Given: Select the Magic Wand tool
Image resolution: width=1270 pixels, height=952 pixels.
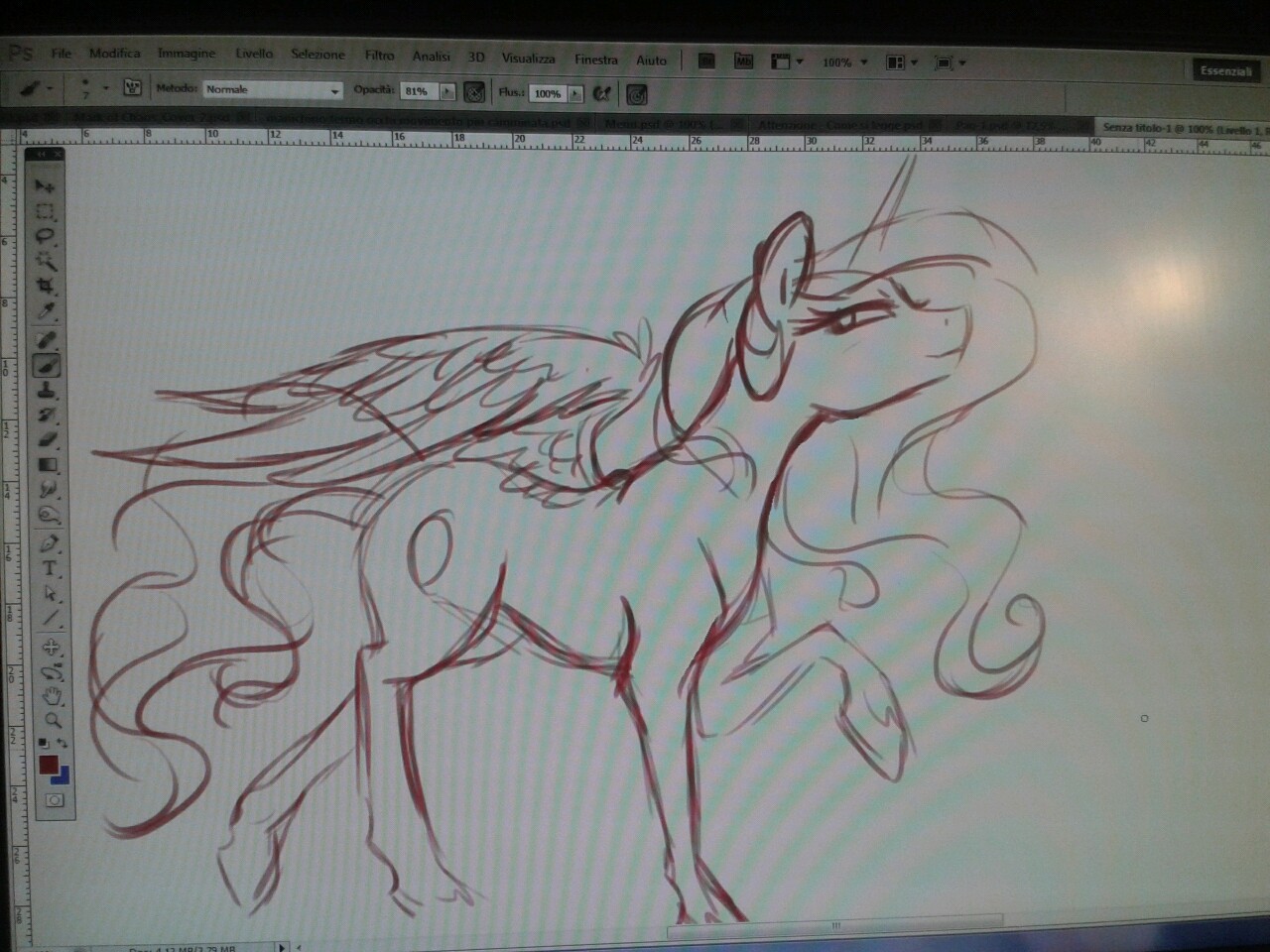Looking at the screenshot, I should pyautogui.click(x=47, y=261).
